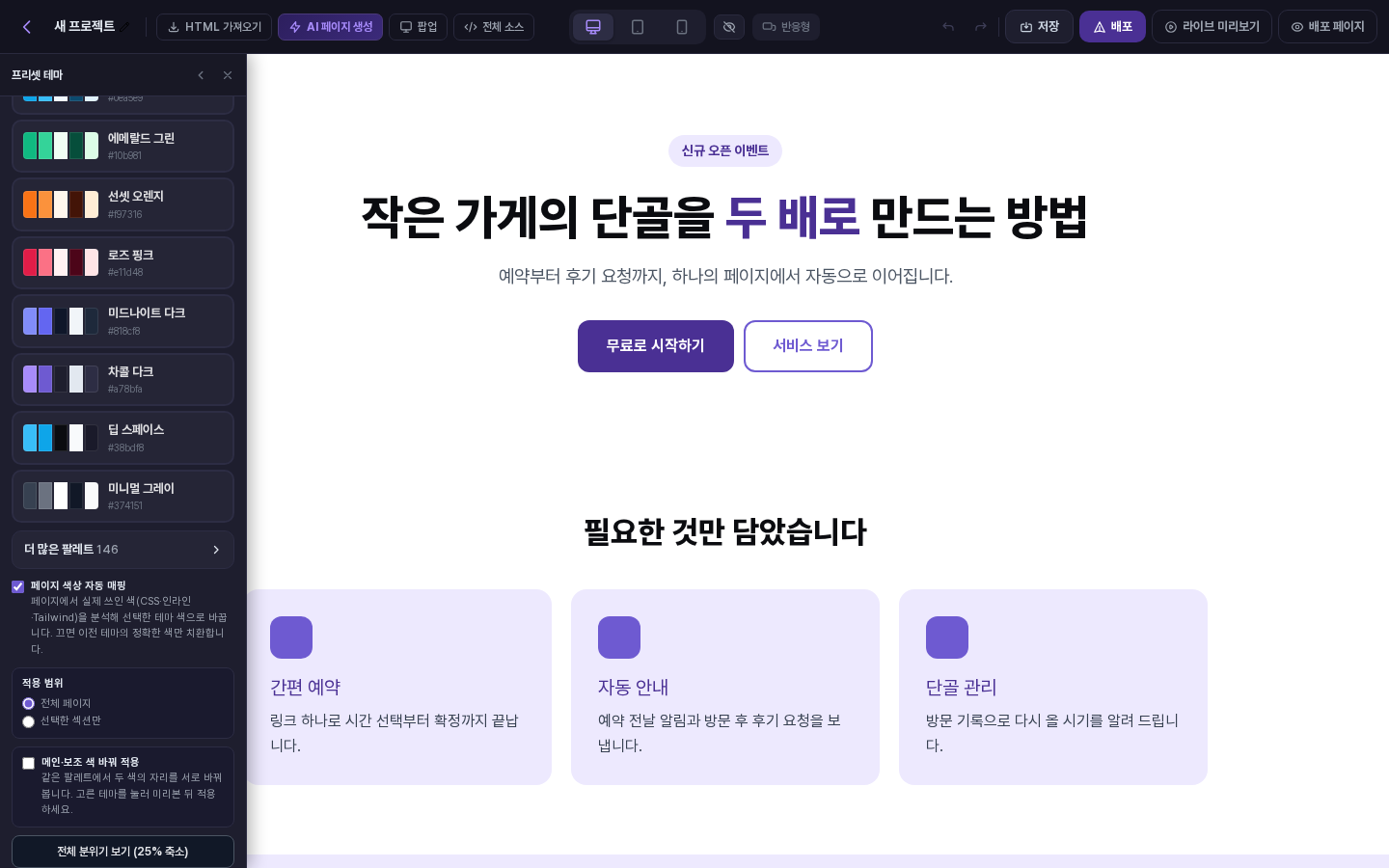Select 선택한 섹션만 scope radio
Image resolution: width=1389 pixels, height=868 pixels.
tap(28, 721)
